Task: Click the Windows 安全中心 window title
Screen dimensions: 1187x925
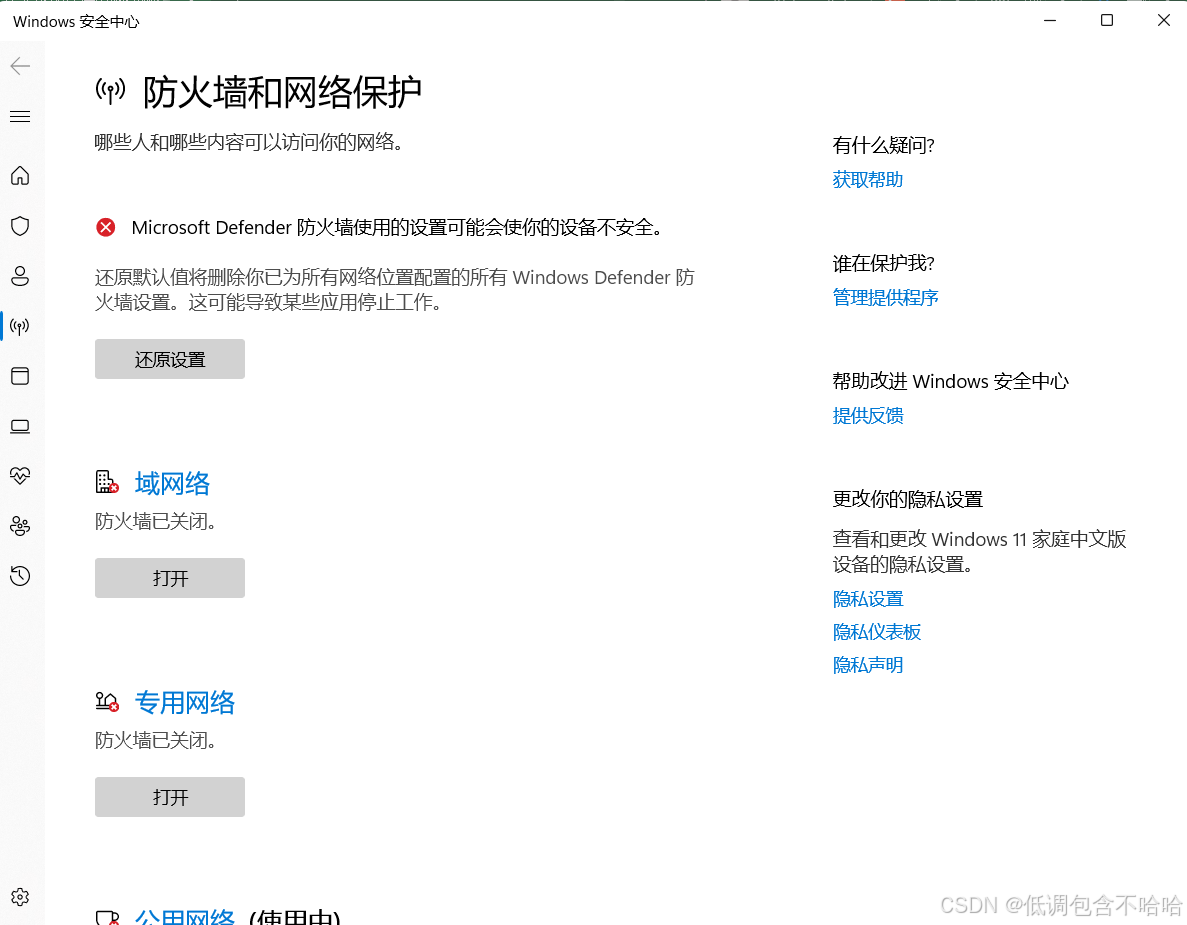Action: 76,21
